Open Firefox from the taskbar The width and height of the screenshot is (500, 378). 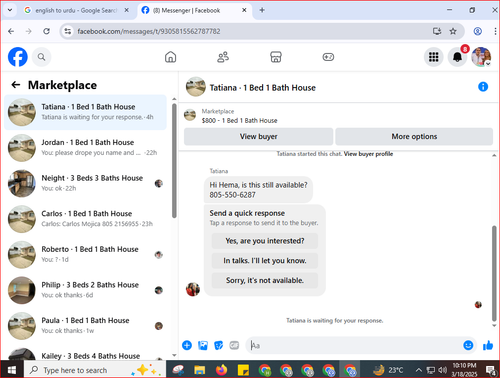(221, 370)
